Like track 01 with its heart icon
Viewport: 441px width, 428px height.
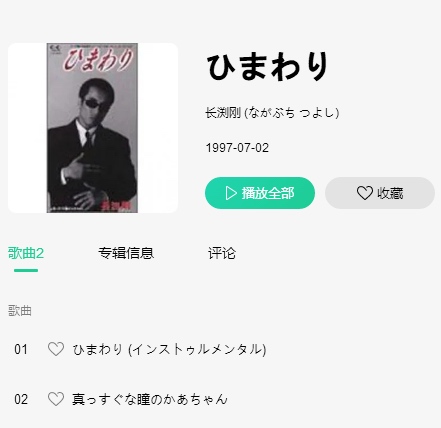(56, 349)
